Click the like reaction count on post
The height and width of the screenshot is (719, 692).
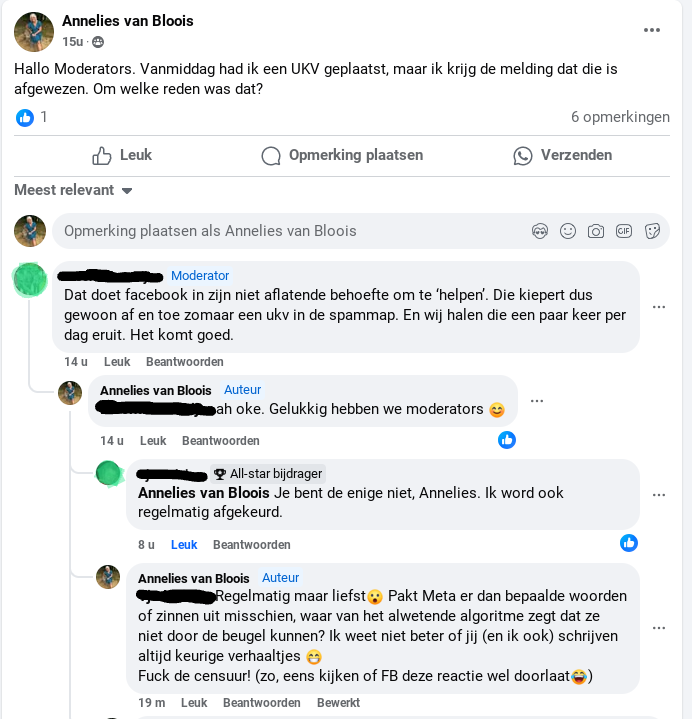(32, 117)
